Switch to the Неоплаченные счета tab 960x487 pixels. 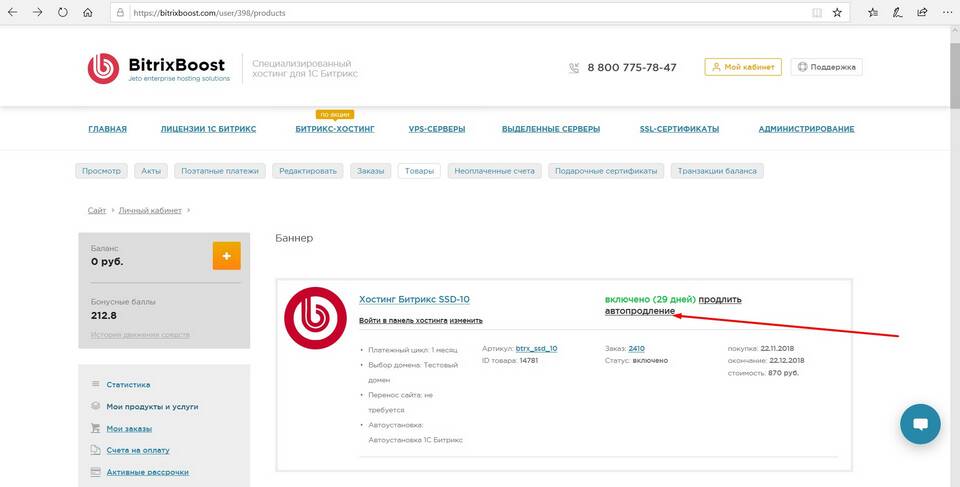click(494, 171)
